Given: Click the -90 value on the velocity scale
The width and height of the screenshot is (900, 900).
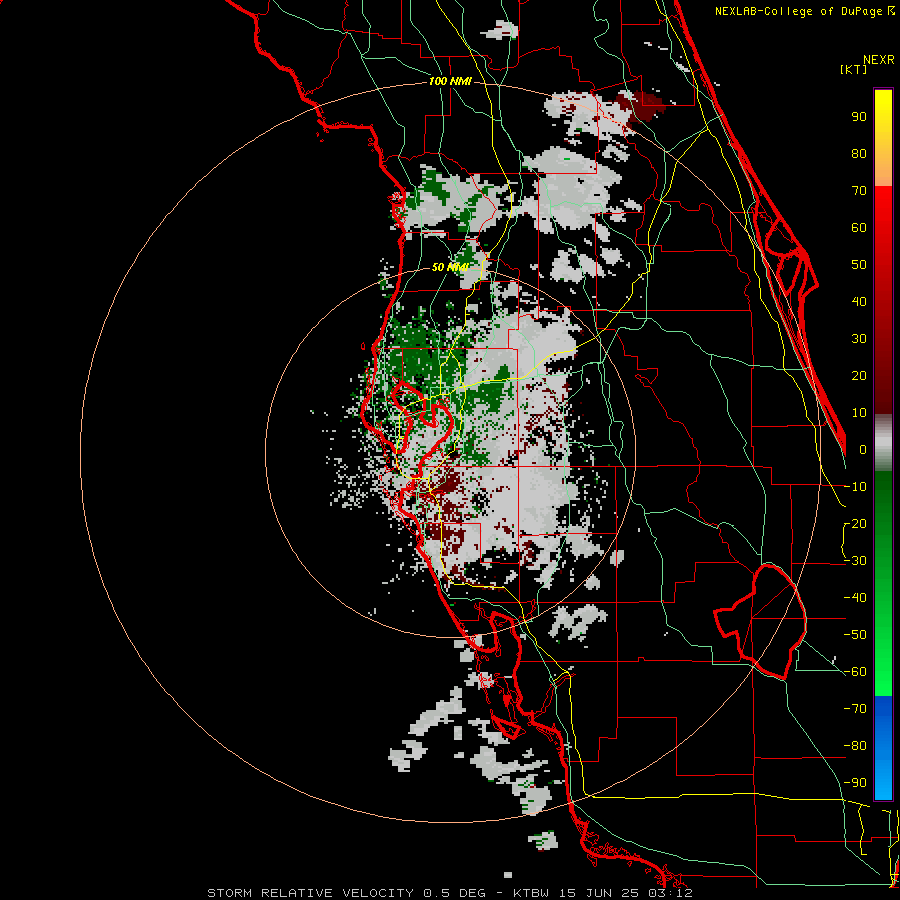Looking at the screenshot, I should tap(855, 783).
